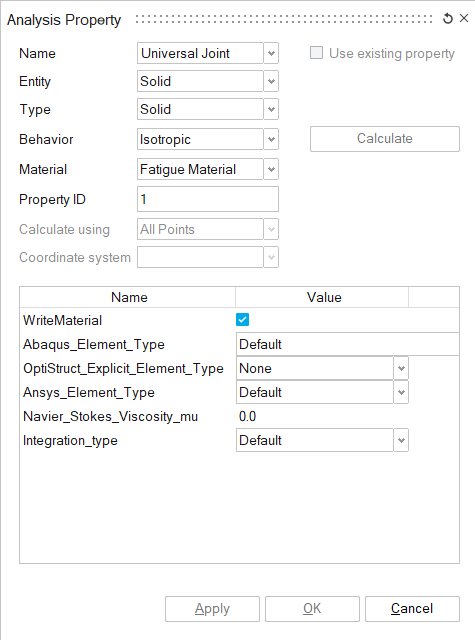Screen dimensions: 475x640
Task: Expand the Entity dropdown
Action: point(271,81)
